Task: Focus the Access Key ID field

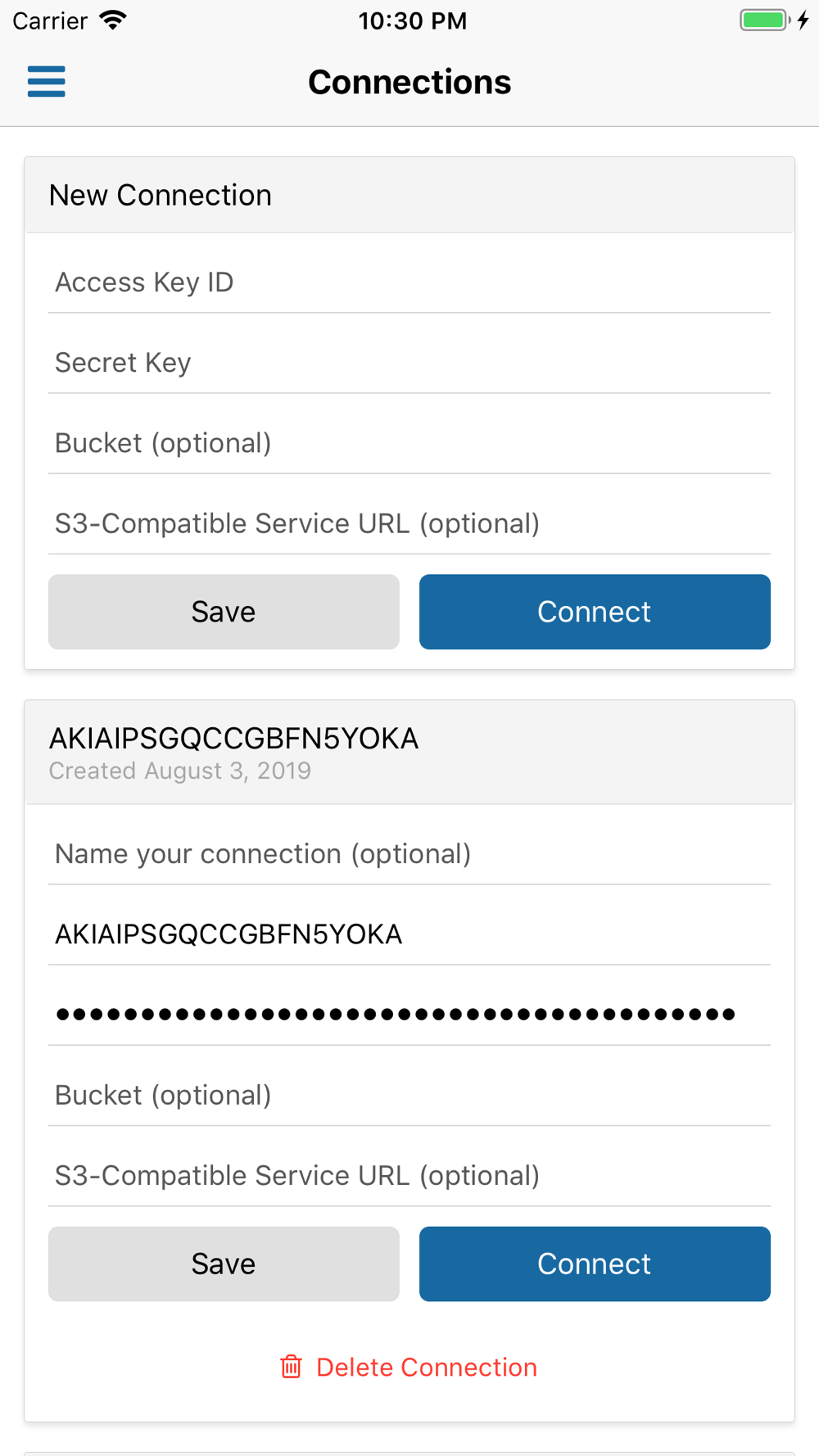Action: click(409, 283)
